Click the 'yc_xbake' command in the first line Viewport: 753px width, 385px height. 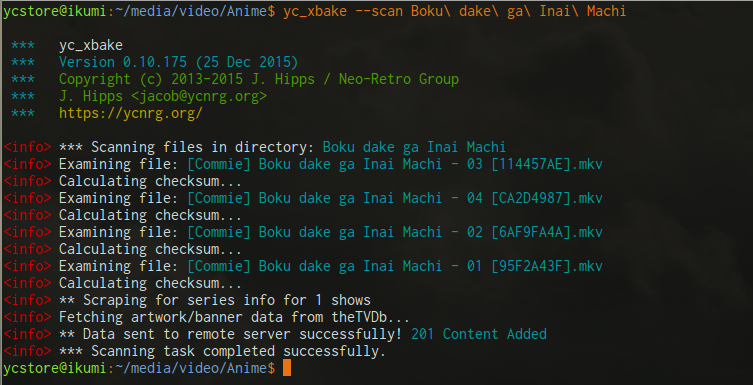pos(315,12)
